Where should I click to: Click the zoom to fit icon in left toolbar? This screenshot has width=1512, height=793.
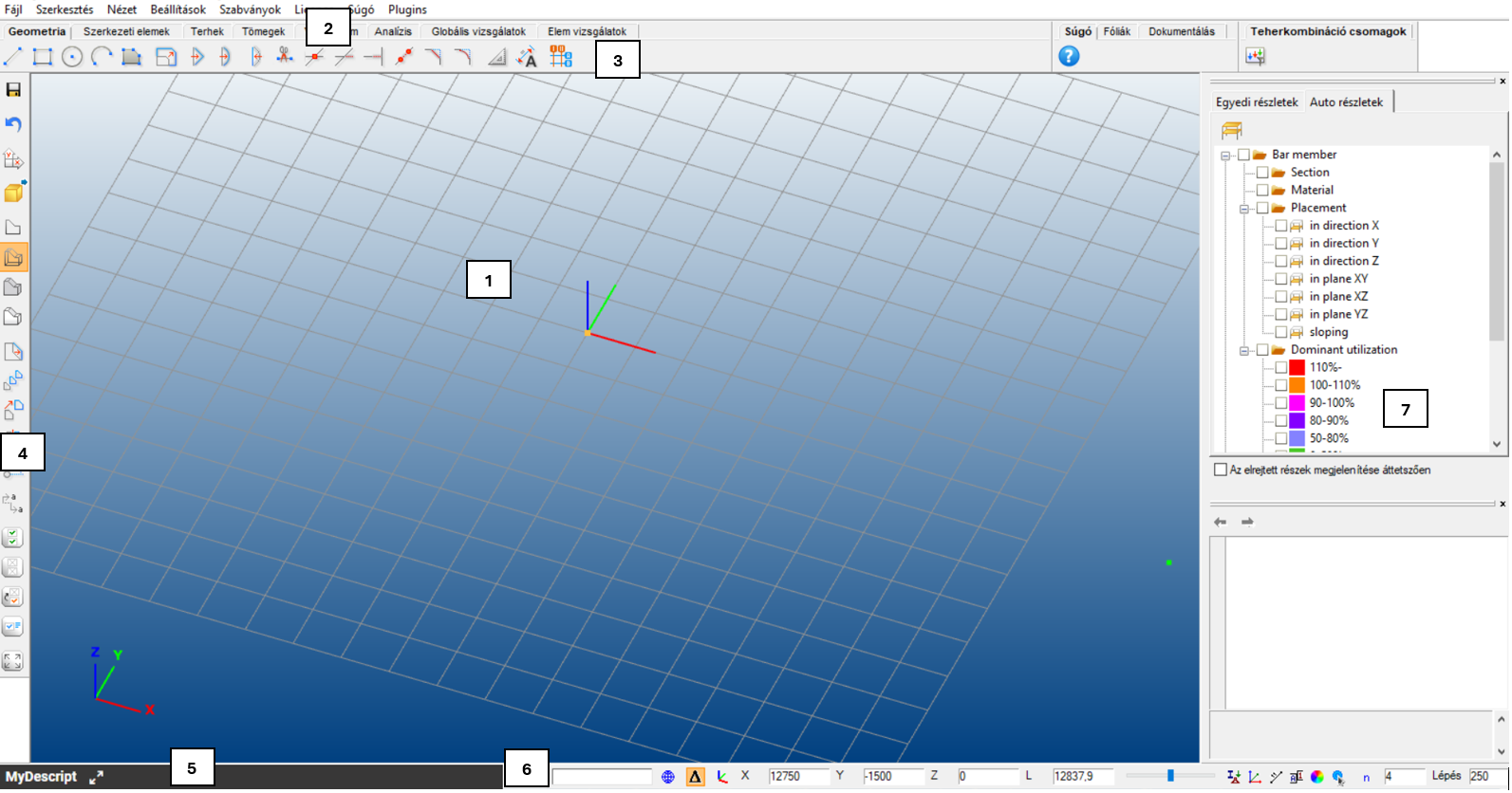pyautogui.click(x=12, y=661)
